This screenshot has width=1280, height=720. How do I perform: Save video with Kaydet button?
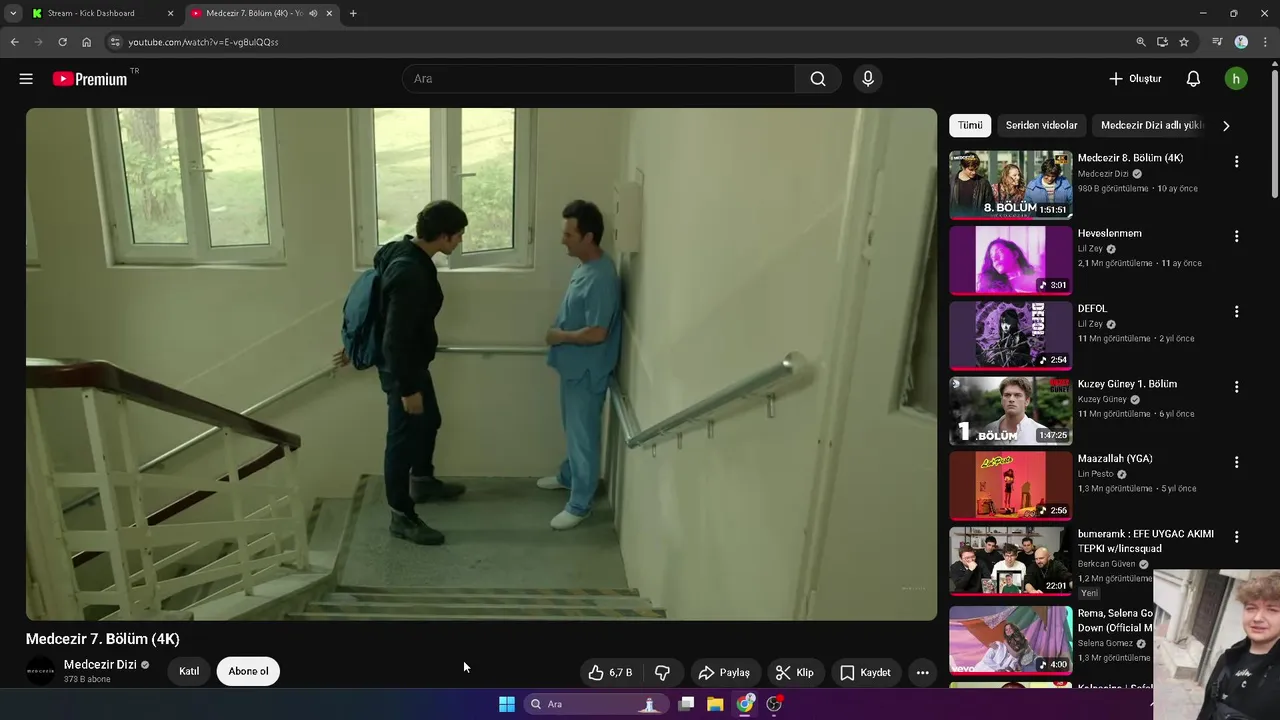point(865,672)
